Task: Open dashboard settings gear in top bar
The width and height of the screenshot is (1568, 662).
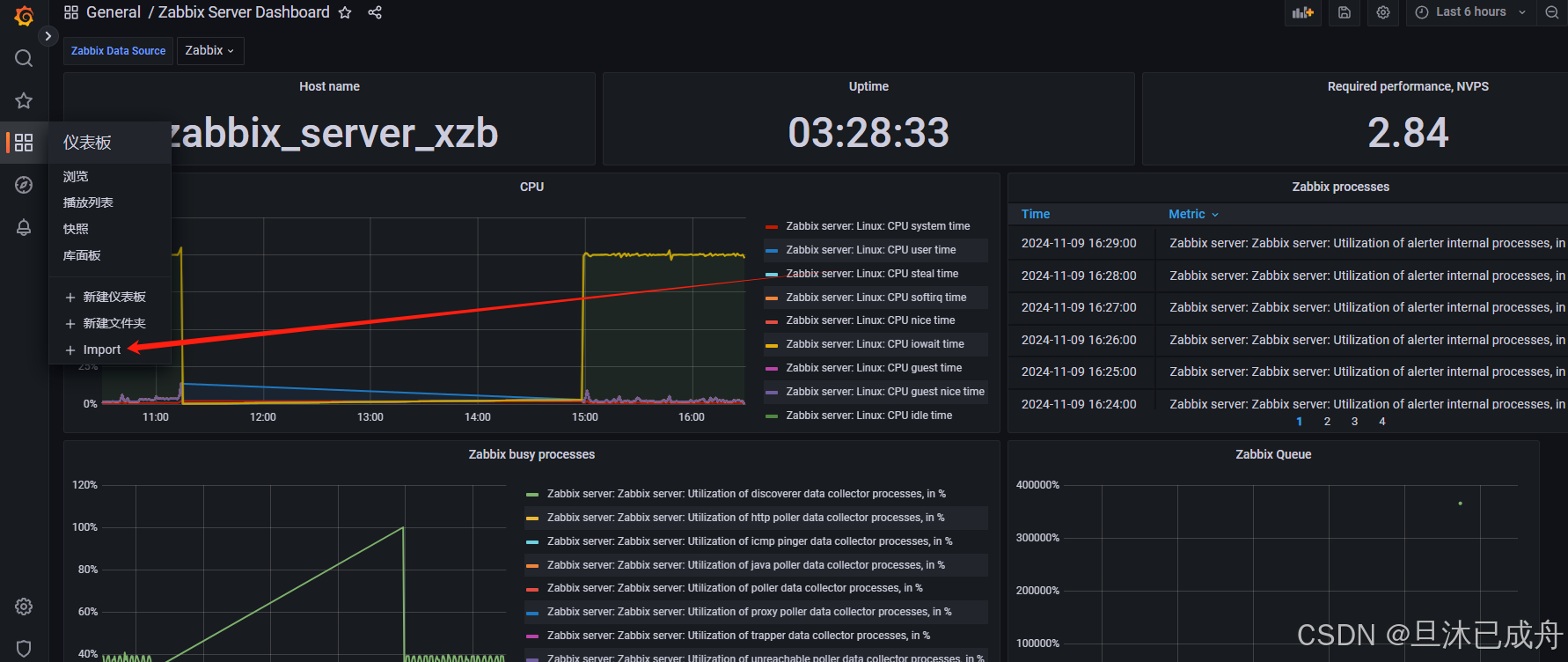Action: click(x=1383, y=12)
